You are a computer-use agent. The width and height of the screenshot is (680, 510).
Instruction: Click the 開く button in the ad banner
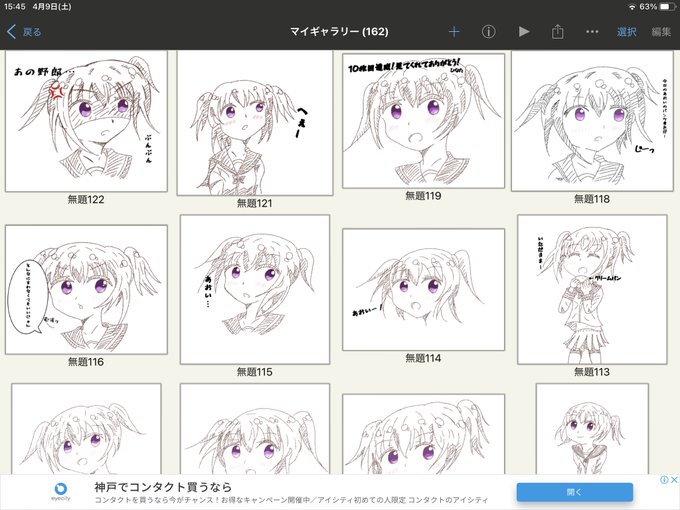tap(575, 492)
